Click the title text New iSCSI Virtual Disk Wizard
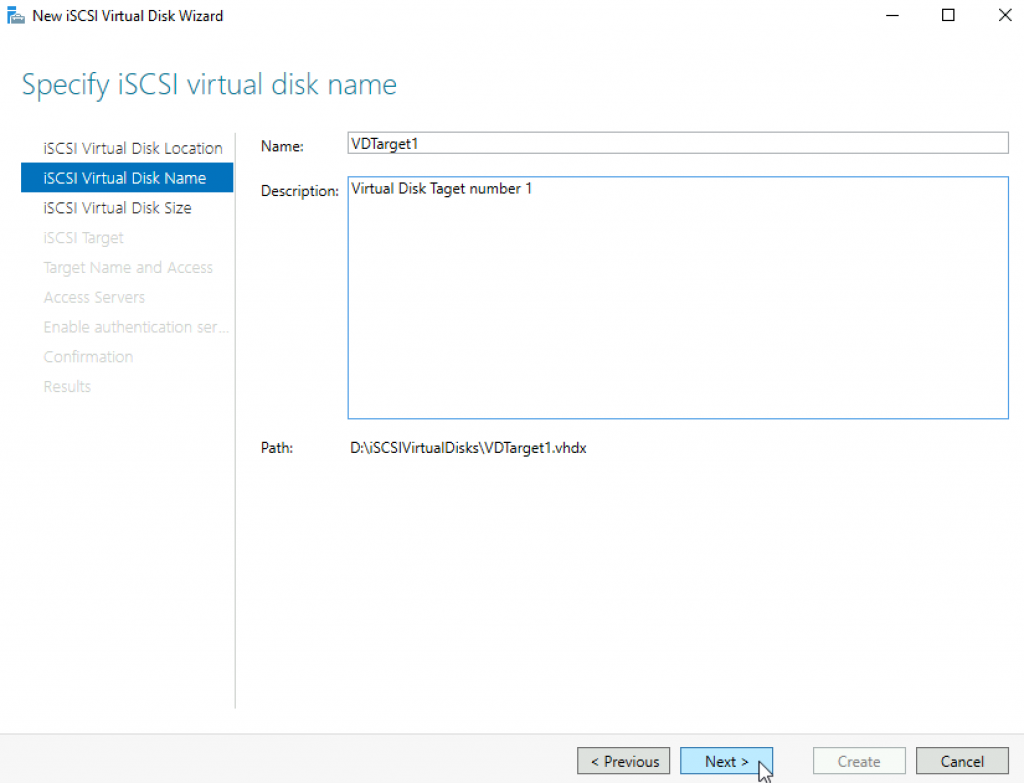The height and width of the screenshot is (783, 1024). pos(128,16)
